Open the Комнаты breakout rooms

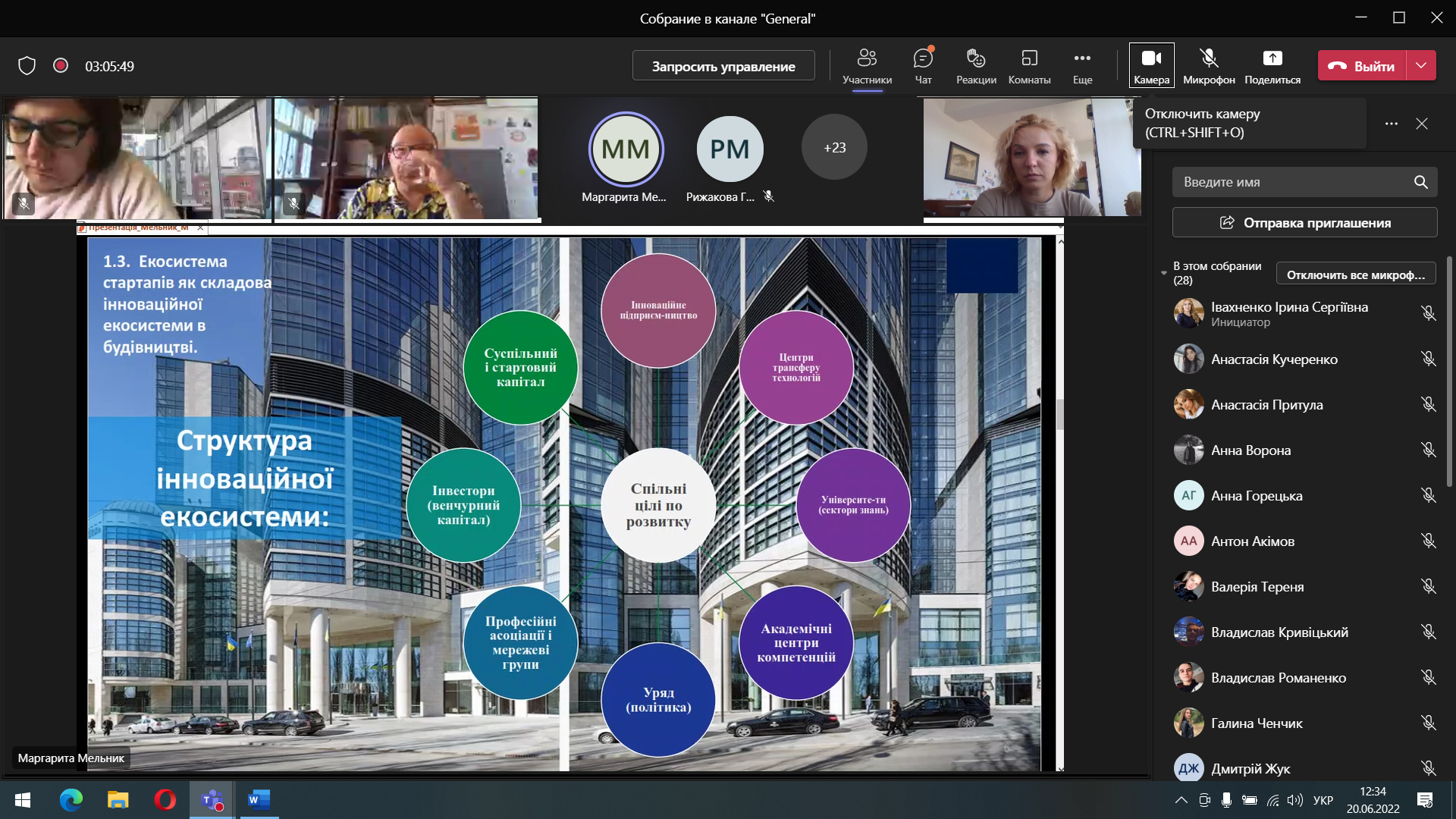(x=1029, y=66)
